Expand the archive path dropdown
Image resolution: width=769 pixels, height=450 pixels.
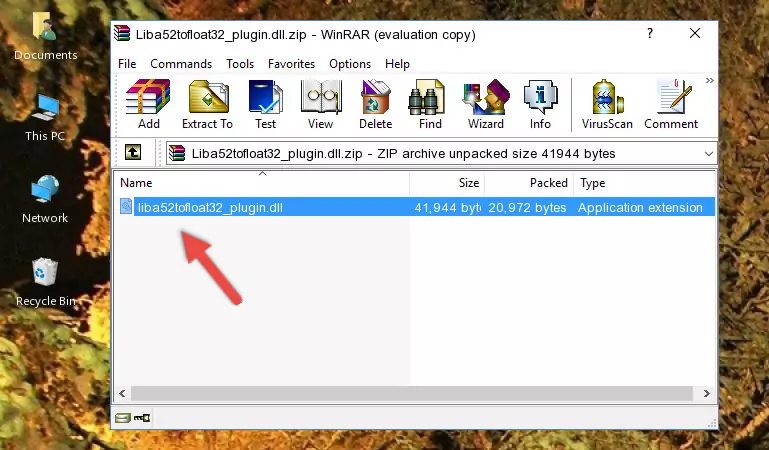tap(708, 154)
